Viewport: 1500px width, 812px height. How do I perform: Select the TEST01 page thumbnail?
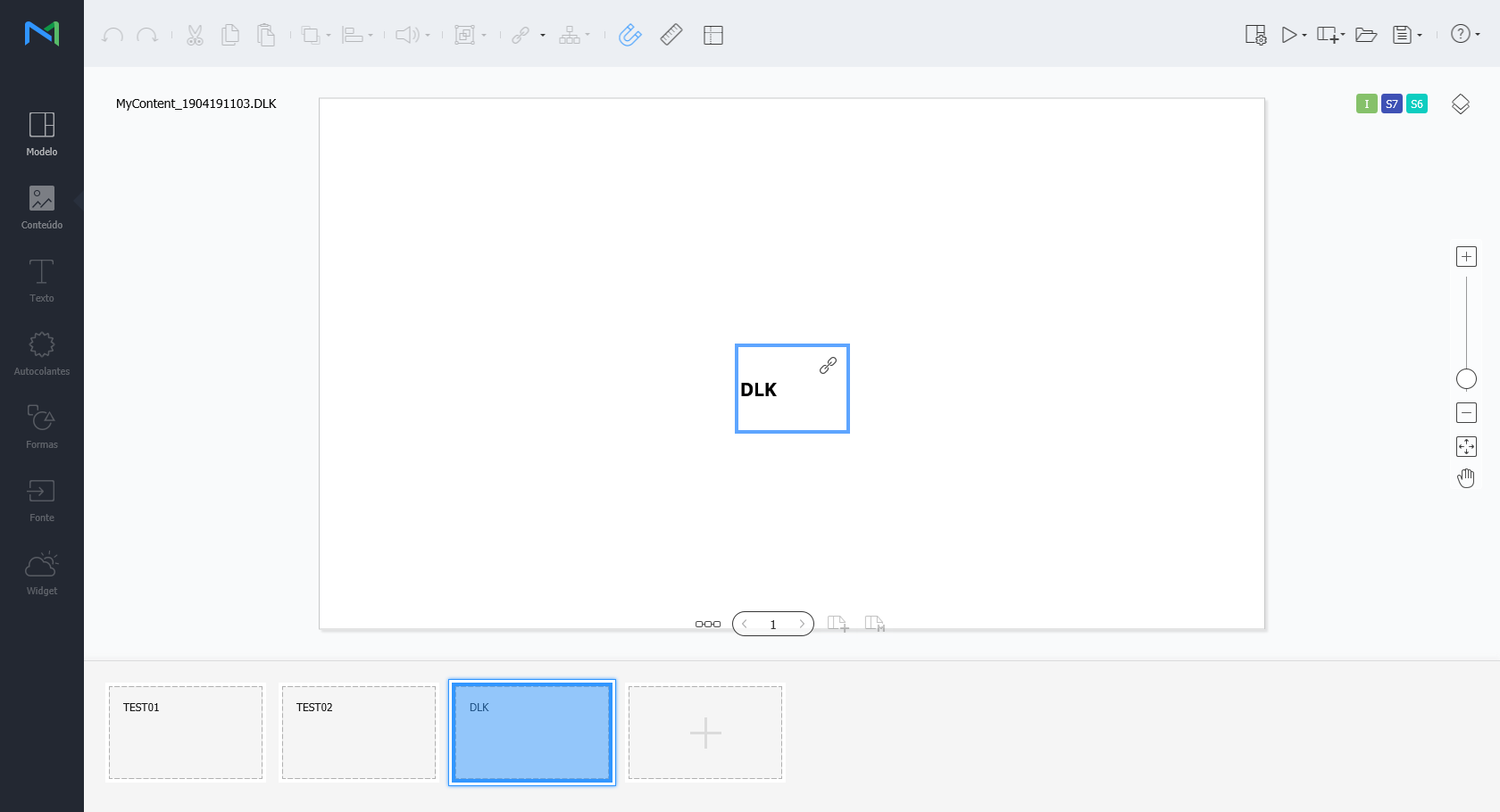pos(186,733)
